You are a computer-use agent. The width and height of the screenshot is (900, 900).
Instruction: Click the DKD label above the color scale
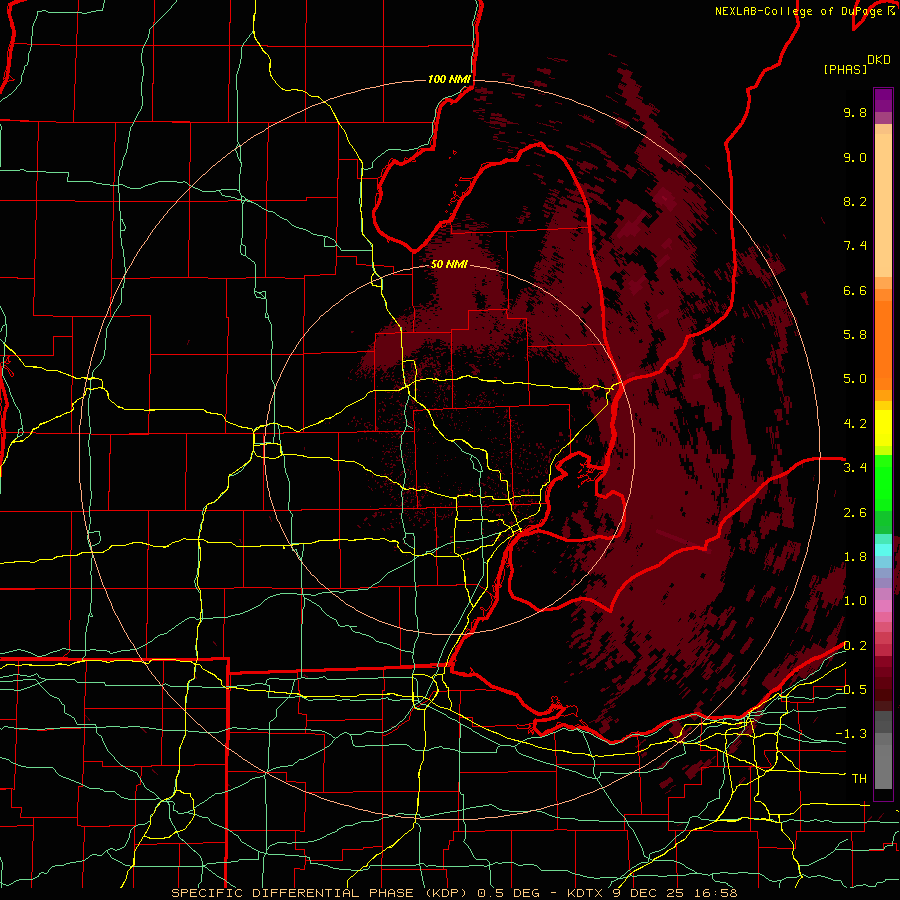tap(879, 60)
